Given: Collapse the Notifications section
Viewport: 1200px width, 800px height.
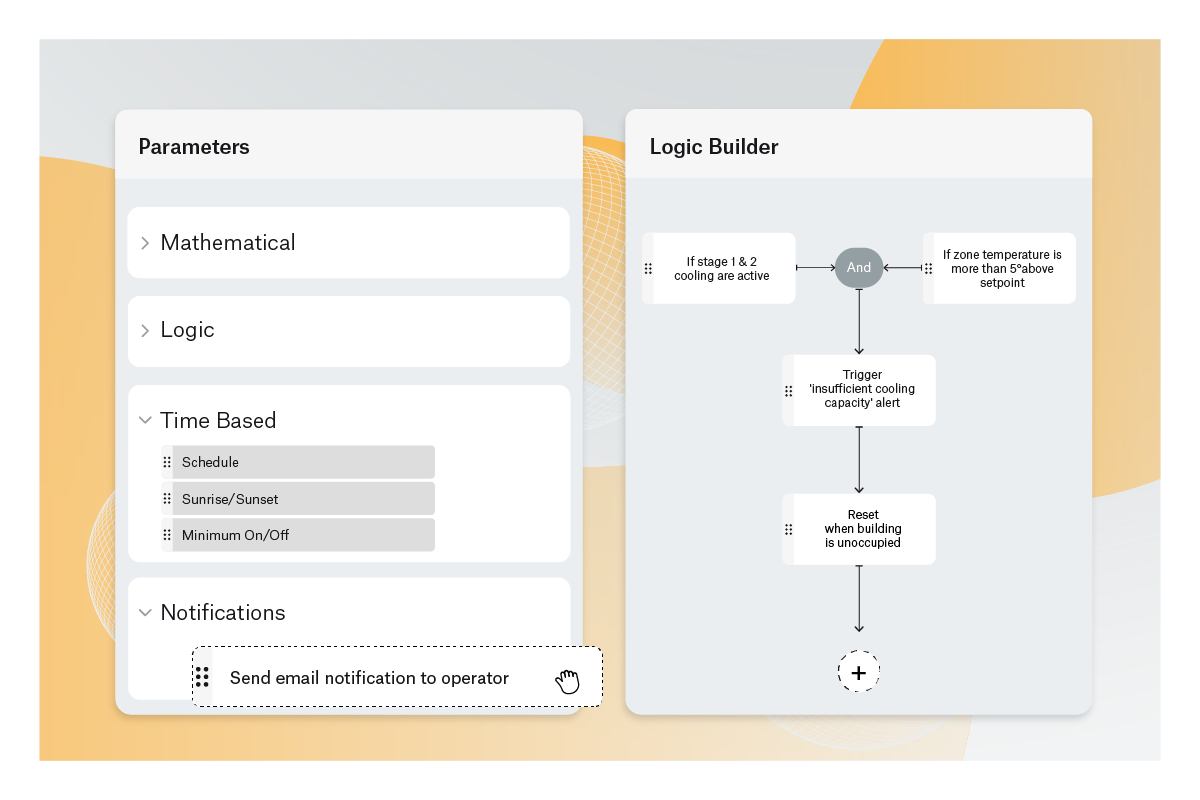Looking at the screenshot, I should click(145, 613).
